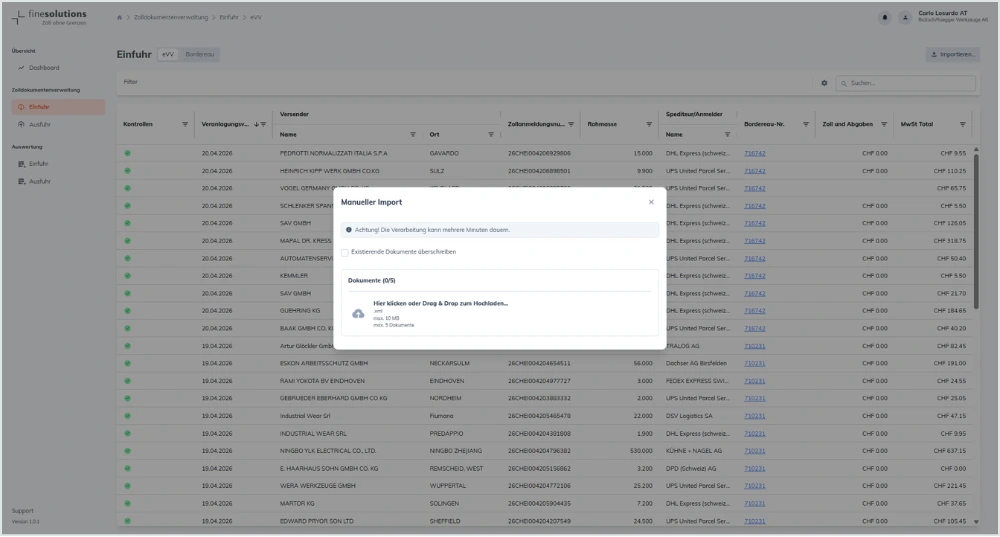Click green status dot in EDWARD PRYOR row
Viewport: 1000px width, 537px height.
(x=128, y=521)
